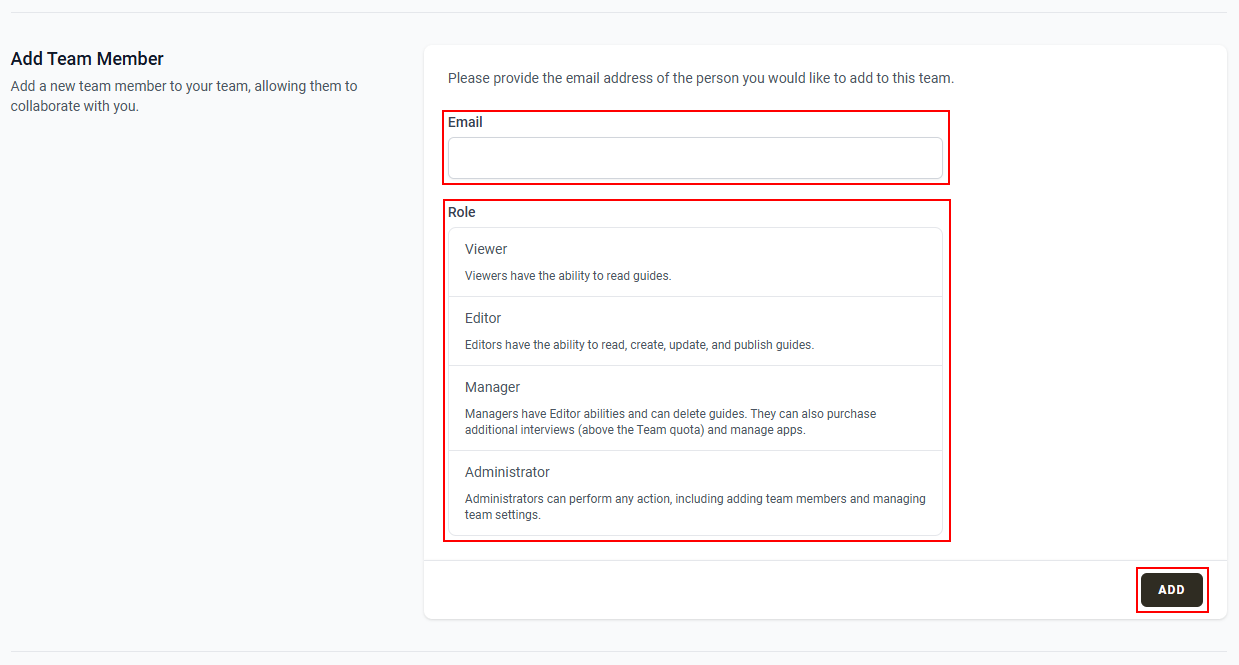The width and height of the screenshot is (1239, 665).
Task: Select the Viewer role option
Action: (x=695, y=262)
